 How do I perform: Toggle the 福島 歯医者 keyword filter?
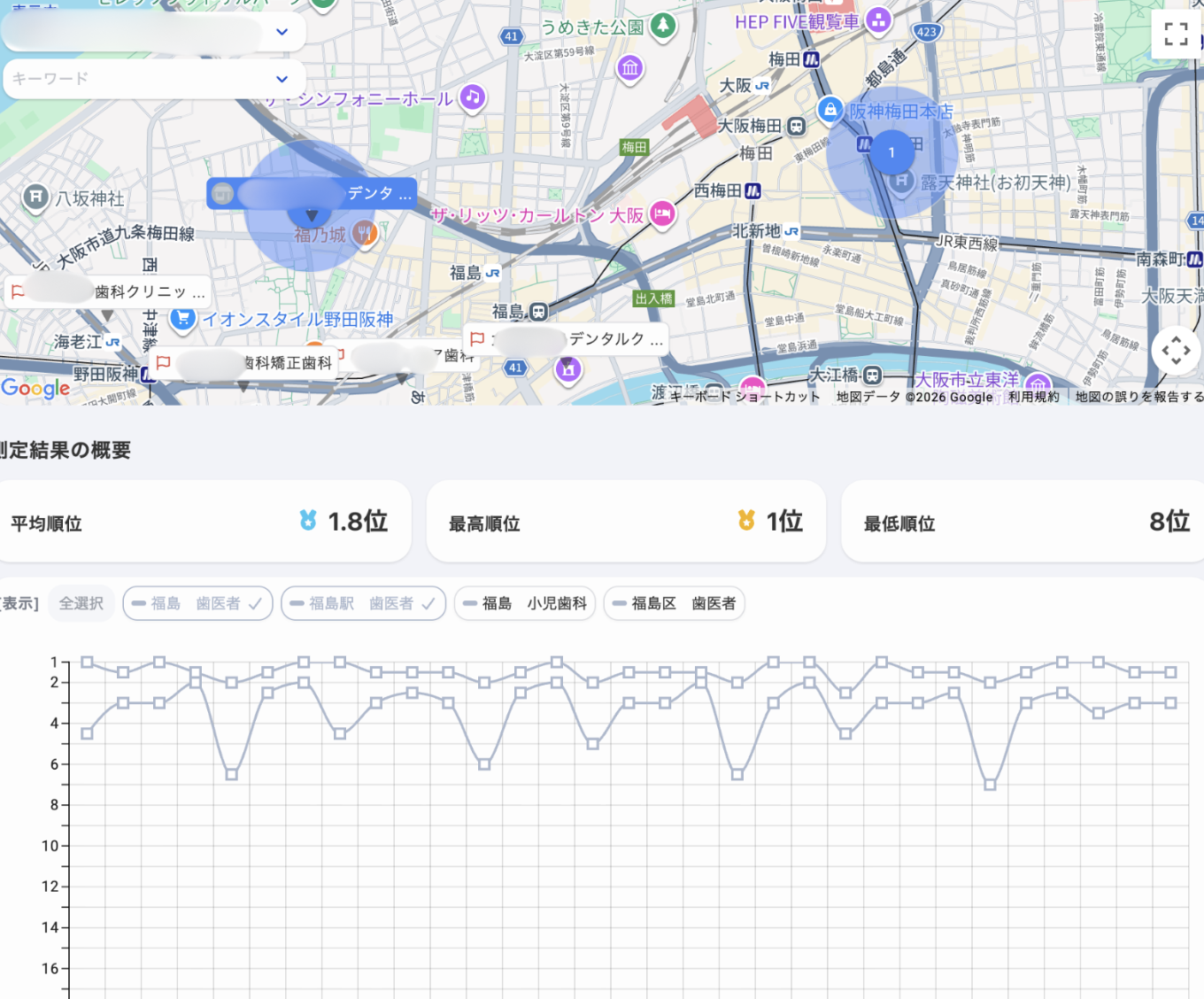pyautogui.click(x=197, y=603)
